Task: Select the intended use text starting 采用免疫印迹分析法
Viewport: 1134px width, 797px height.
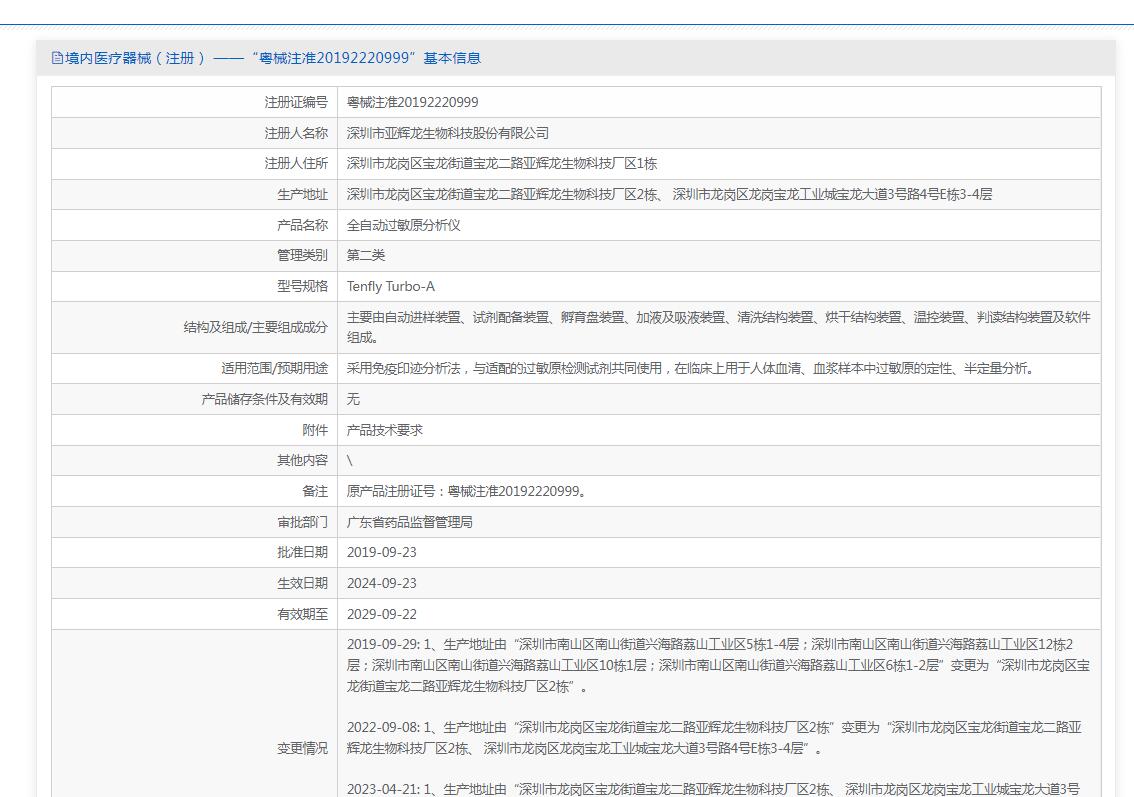Action: tap(691, 368)
